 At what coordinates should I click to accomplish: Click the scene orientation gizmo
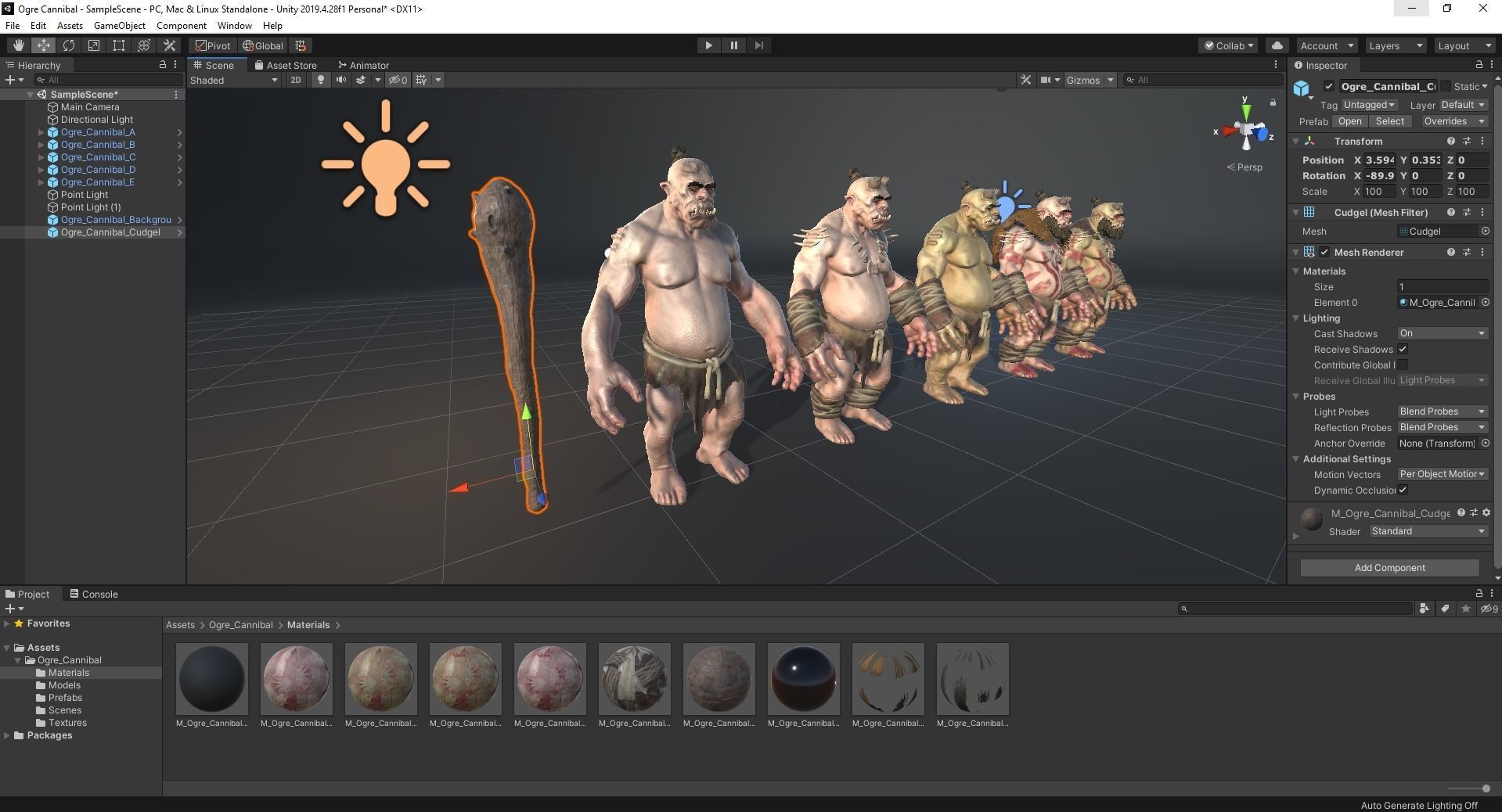1245,131
